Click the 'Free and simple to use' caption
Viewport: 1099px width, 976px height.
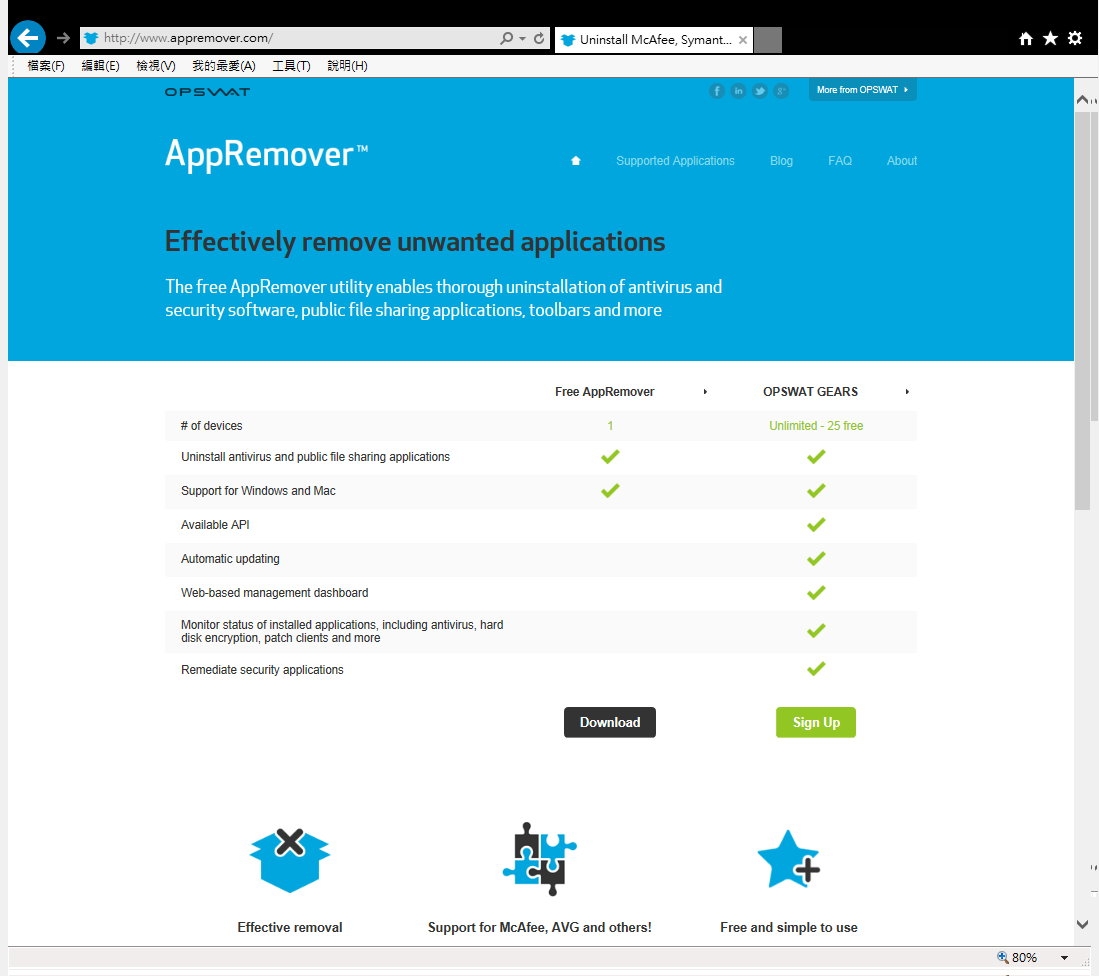pos(789,927)
